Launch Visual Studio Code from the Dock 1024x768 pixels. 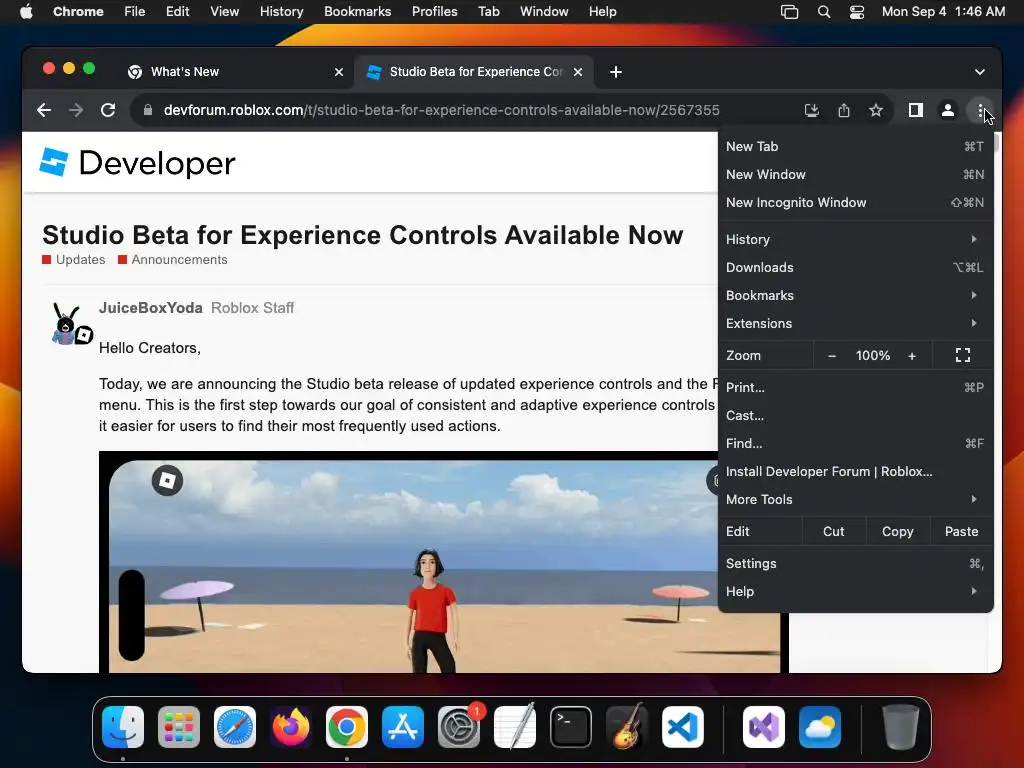click(x=683, y=727)
